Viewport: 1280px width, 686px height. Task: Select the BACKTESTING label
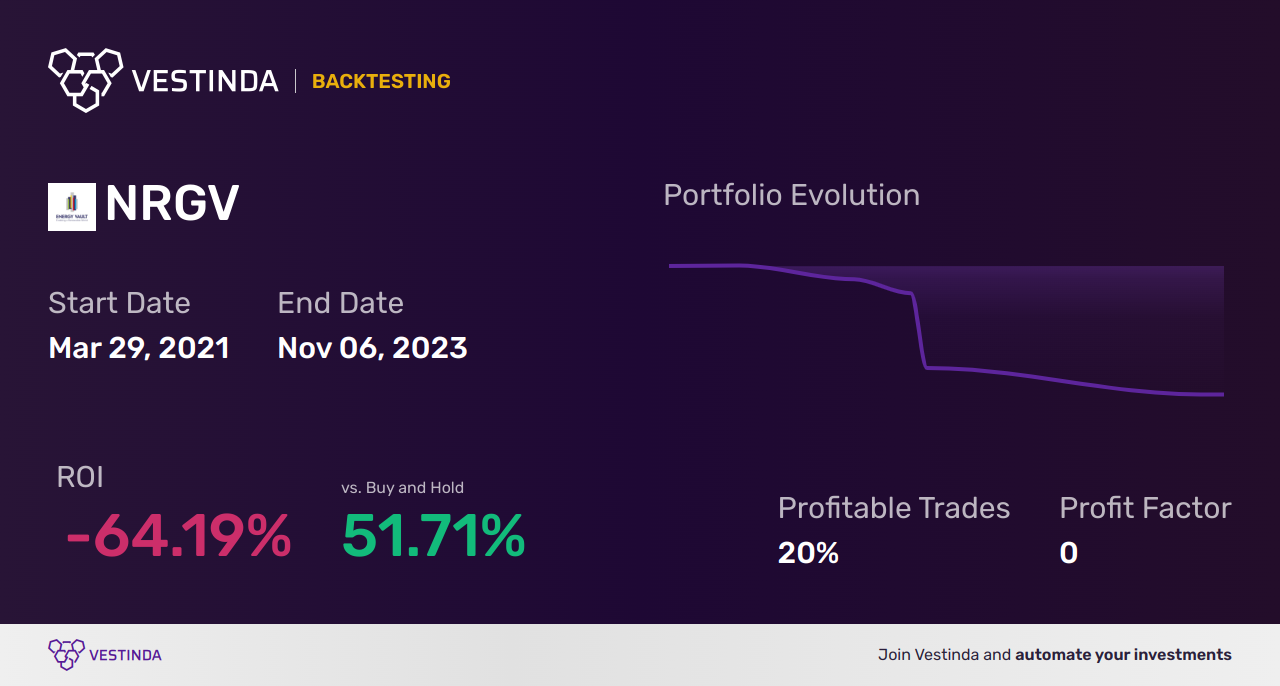[x=381, y=82]
